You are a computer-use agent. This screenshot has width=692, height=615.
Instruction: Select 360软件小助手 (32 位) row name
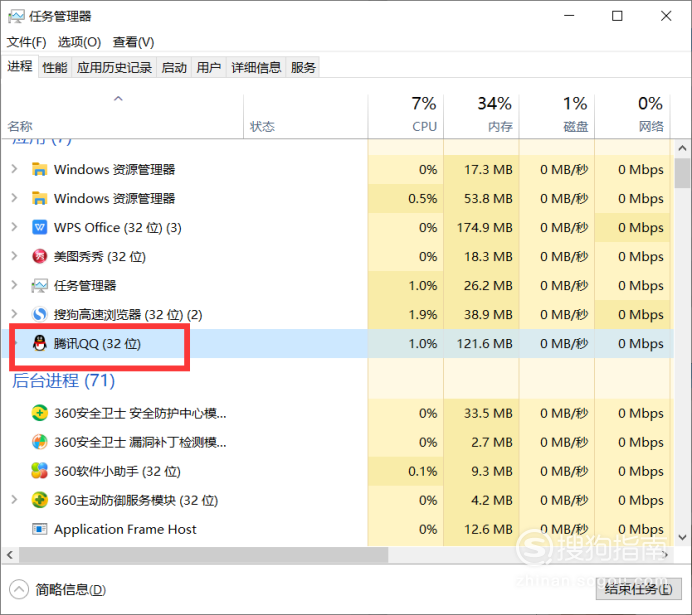[117, 472]
